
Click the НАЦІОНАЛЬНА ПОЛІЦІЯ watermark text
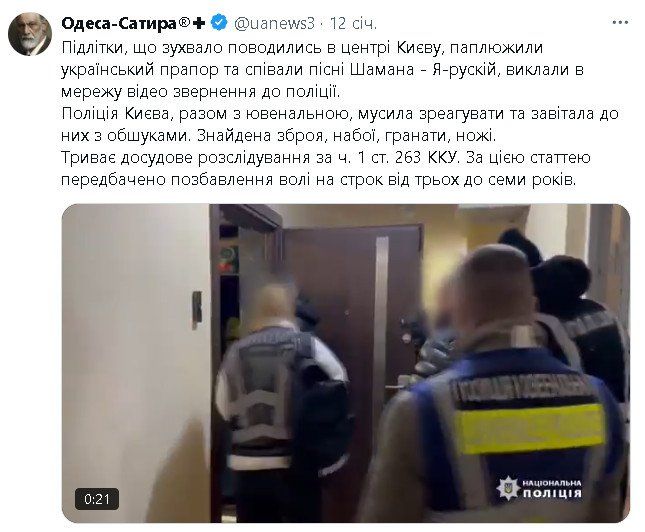point(552,488)
